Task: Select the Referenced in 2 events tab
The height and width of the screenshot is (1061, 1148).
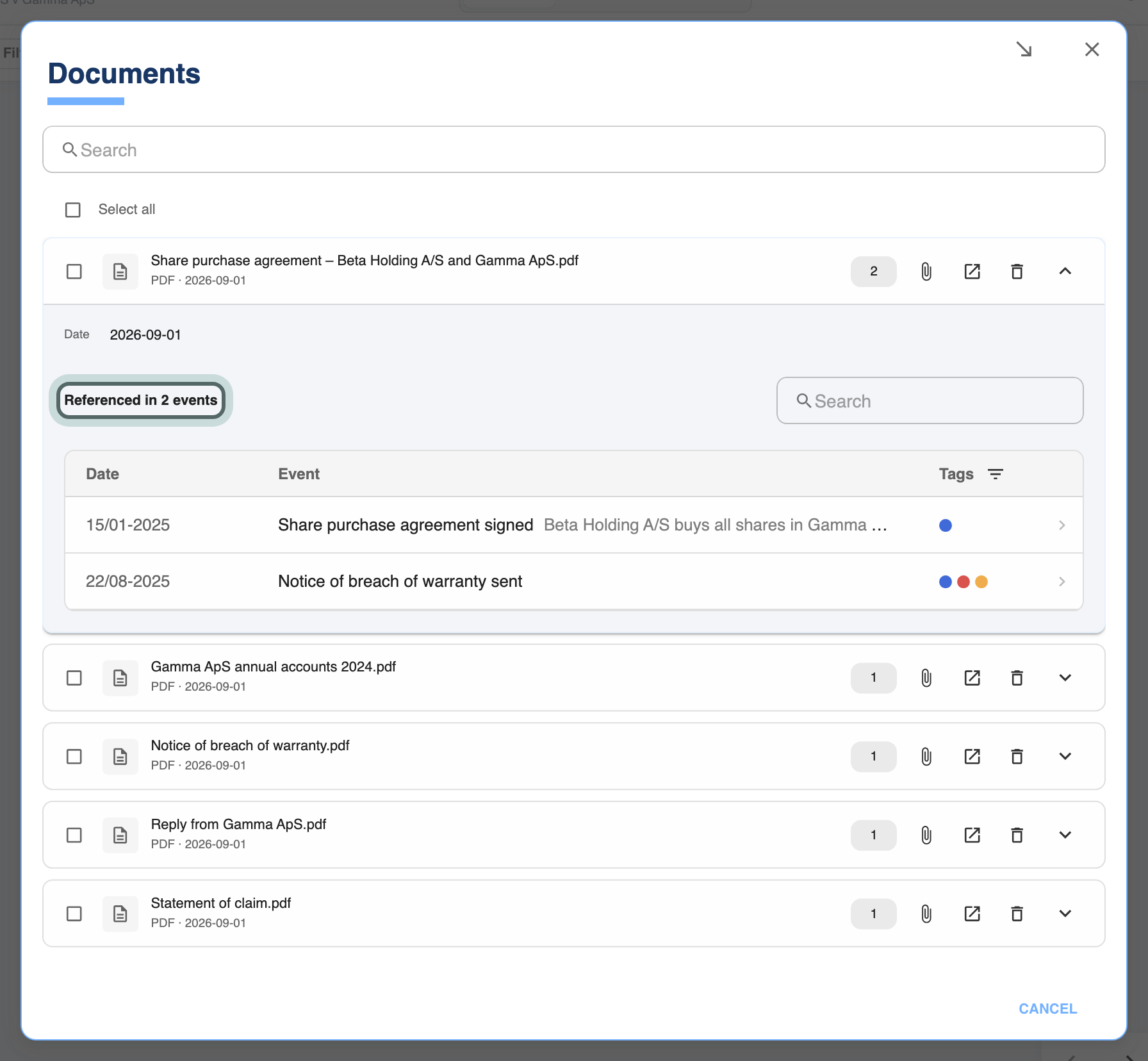Action: coord(141,400)
